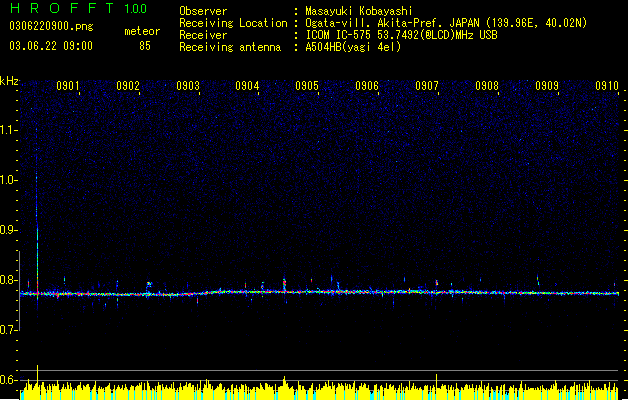The image size is (629, 400).
Task: Click the meteor count 85
Action: pos(145,46)
